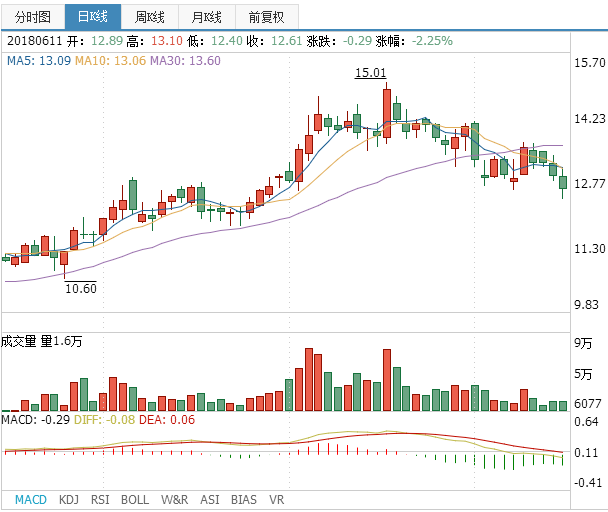
Task: Click the MACD: -0.29 value
Action: pos(36,420)
